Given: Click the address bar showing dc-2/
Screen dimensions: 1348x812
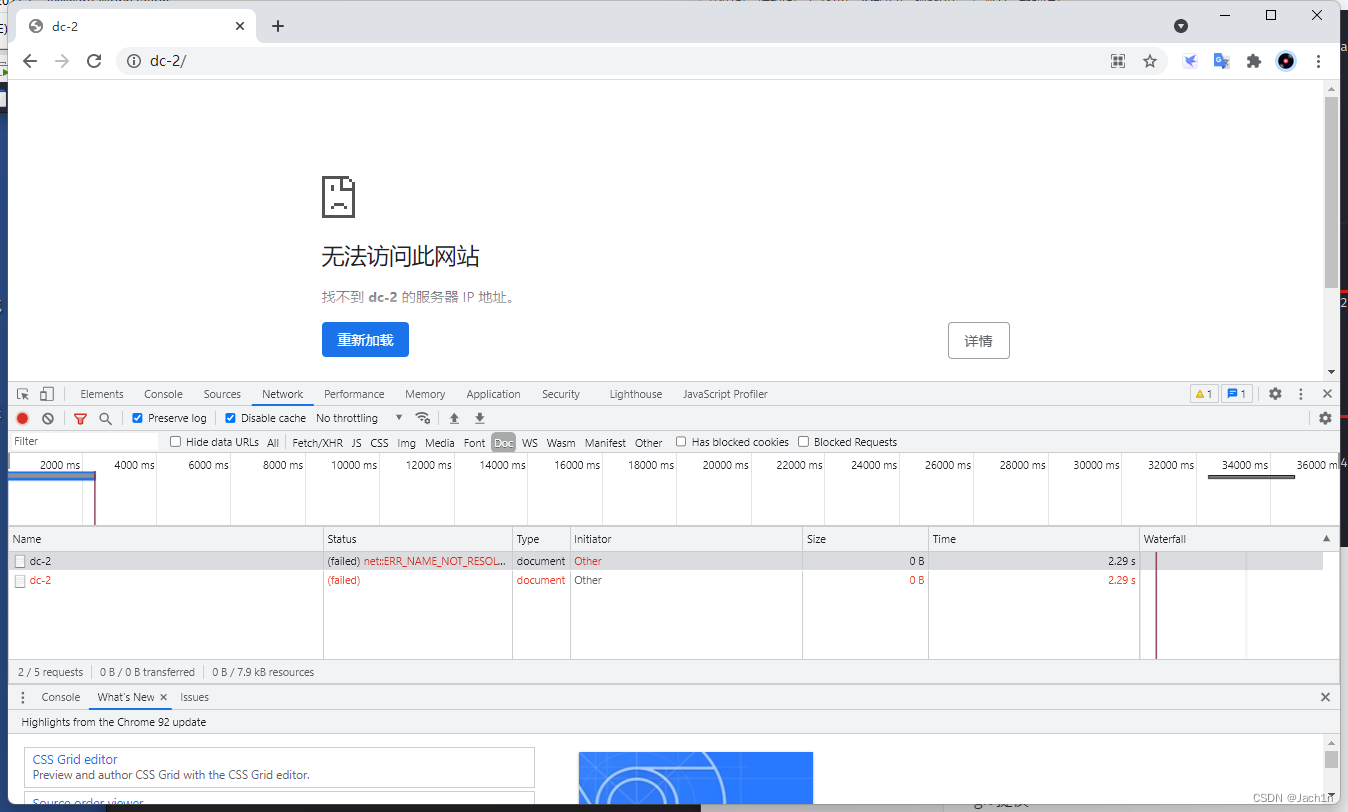Looking at the screenshot, I should pos(620,61).
